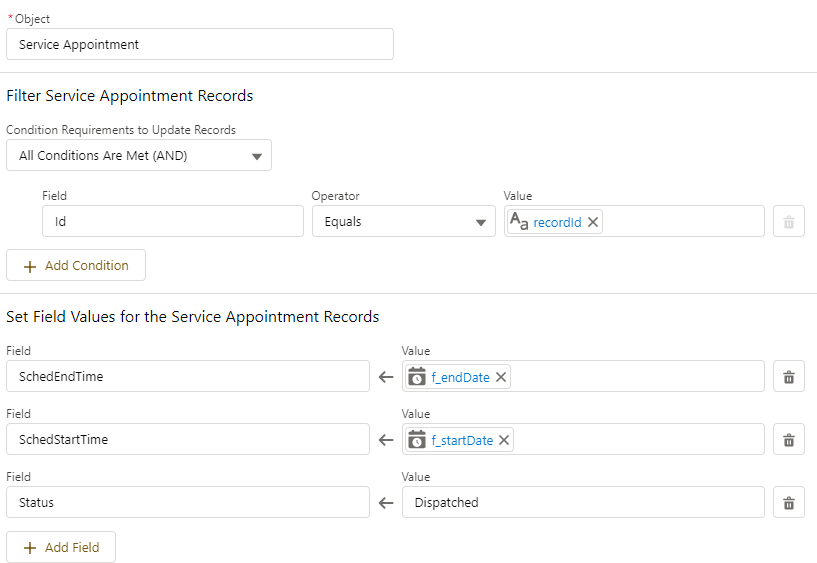817x563 pixels.
Task: Remove the f_startDate value pill
Action: [504, 440]
